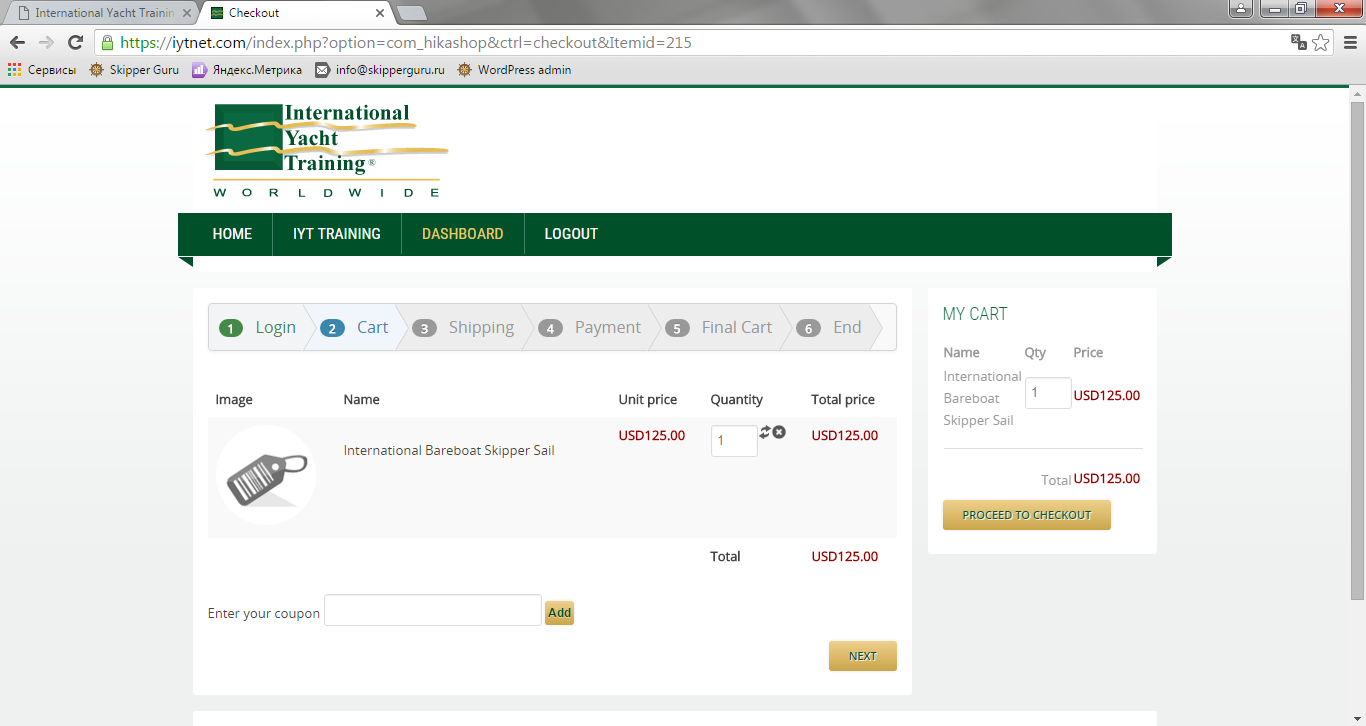This screenshot has width=1366, height=726.
Task: Click the refresh quantity icon in cart
Action: (x=765, y=431)
